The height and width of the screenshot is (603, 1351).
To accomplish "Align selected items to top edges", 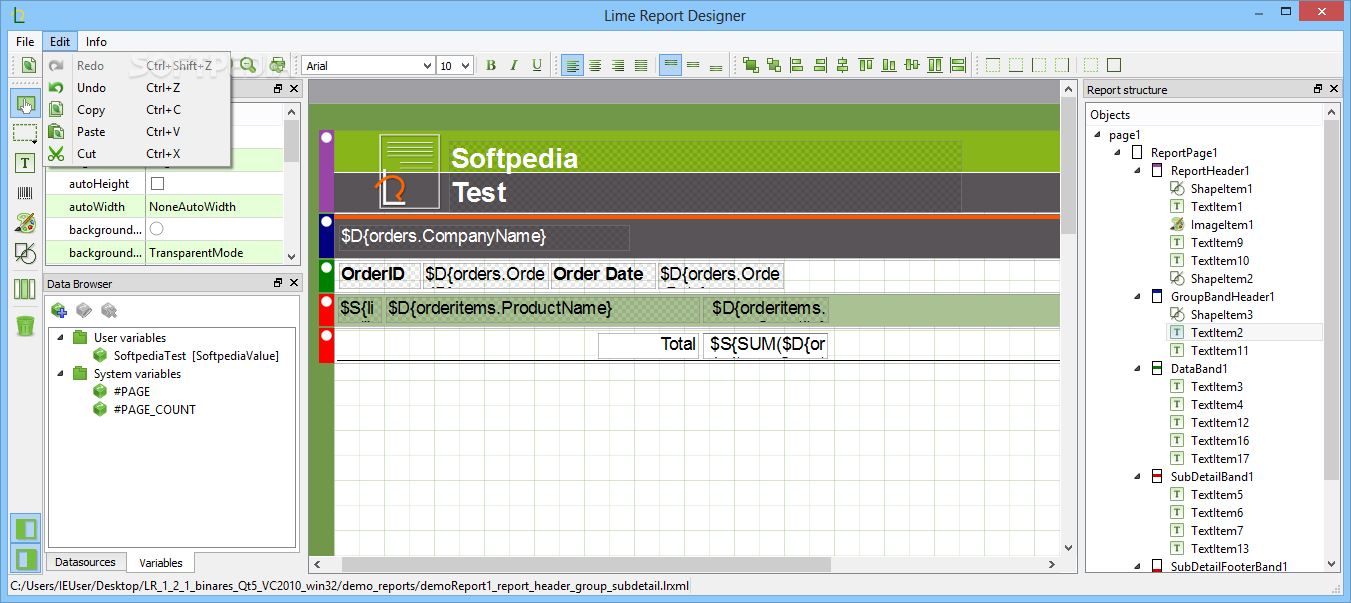I will tap(866, 65).
